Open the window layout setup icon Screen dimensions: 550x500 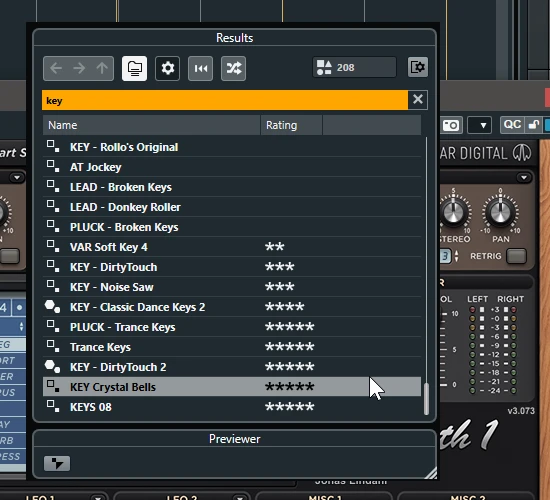(417, 67)
